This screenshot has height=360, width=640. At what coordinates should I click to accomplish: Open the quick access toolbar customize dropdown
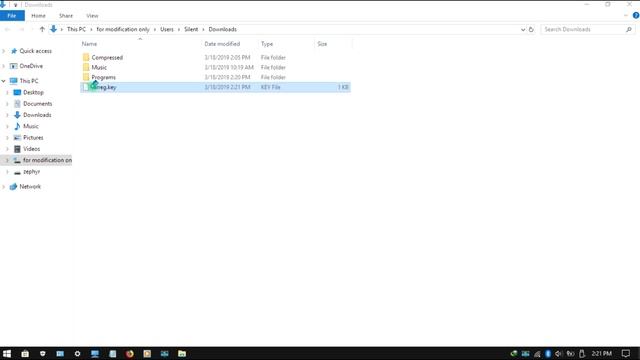coord(16,5)
